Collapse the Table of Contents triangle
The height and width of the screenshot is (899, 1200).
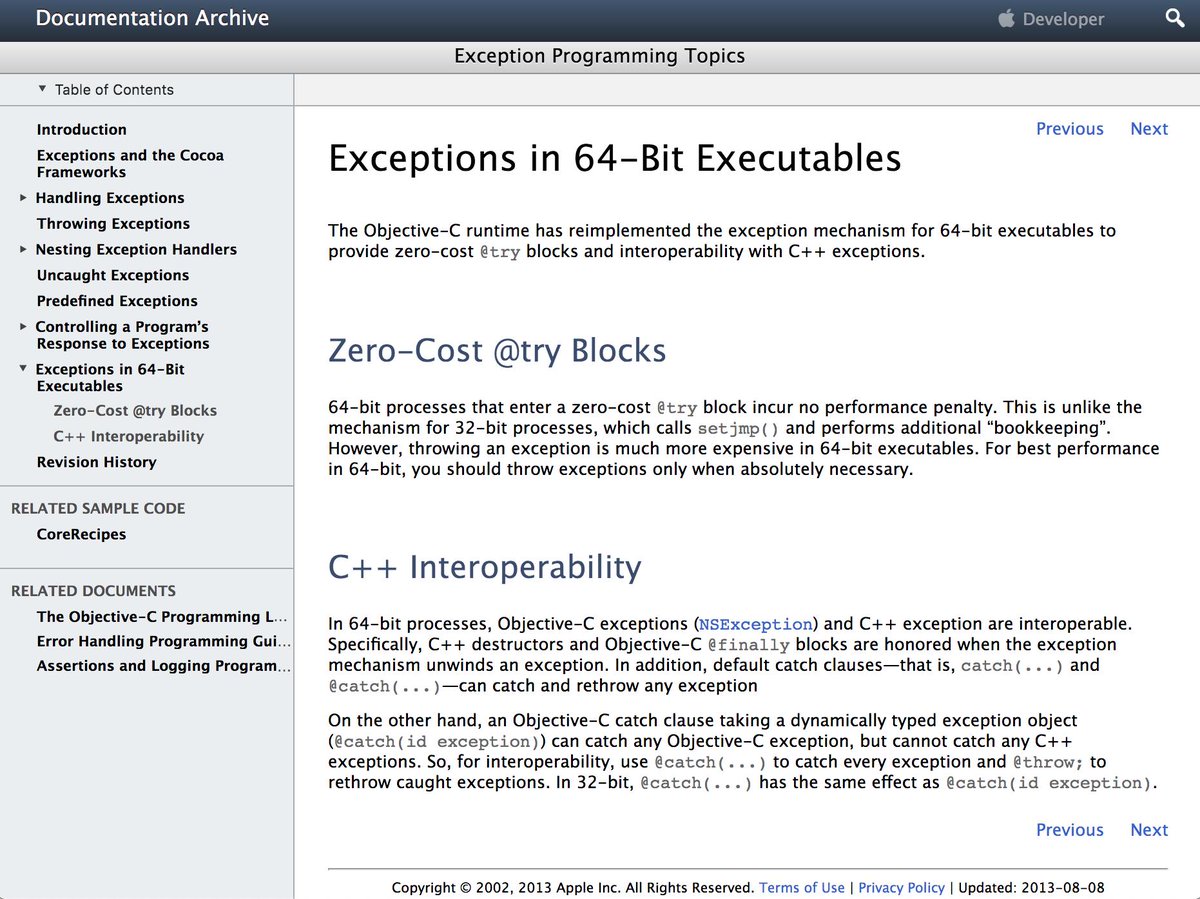click(42, 89)
